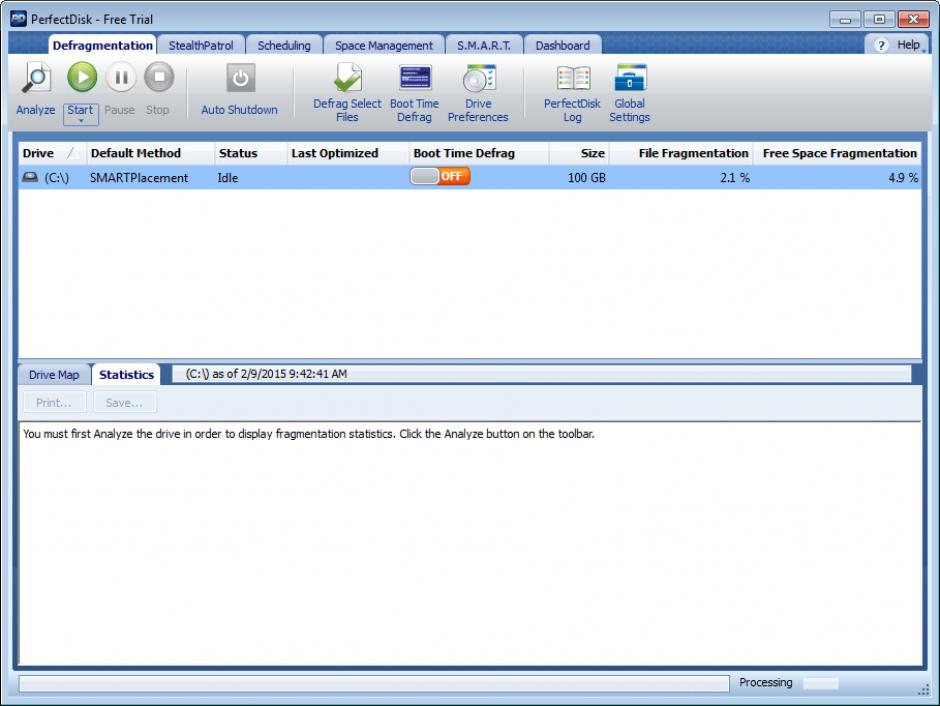Sort by the Status column header
Viewport: 940px width, 706px height.
pos(251,153)
